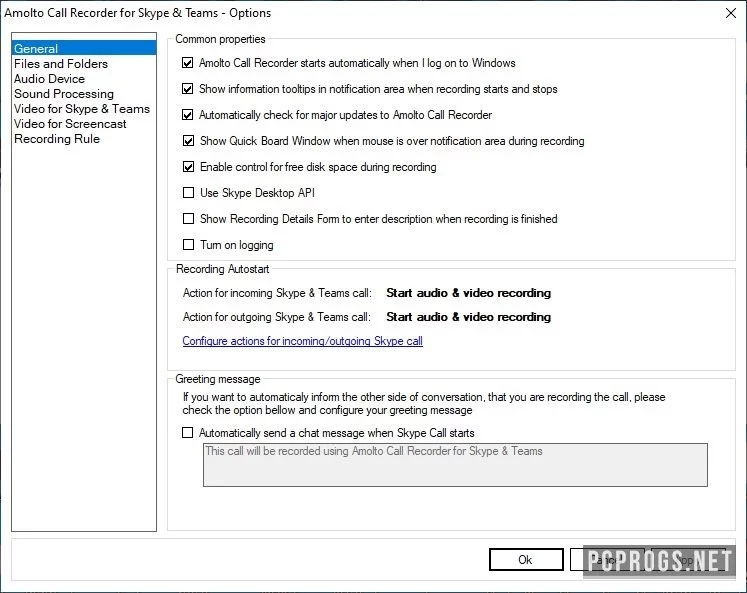Click the outgoing call 'Start audio & video recording' text

coord(468,317)
